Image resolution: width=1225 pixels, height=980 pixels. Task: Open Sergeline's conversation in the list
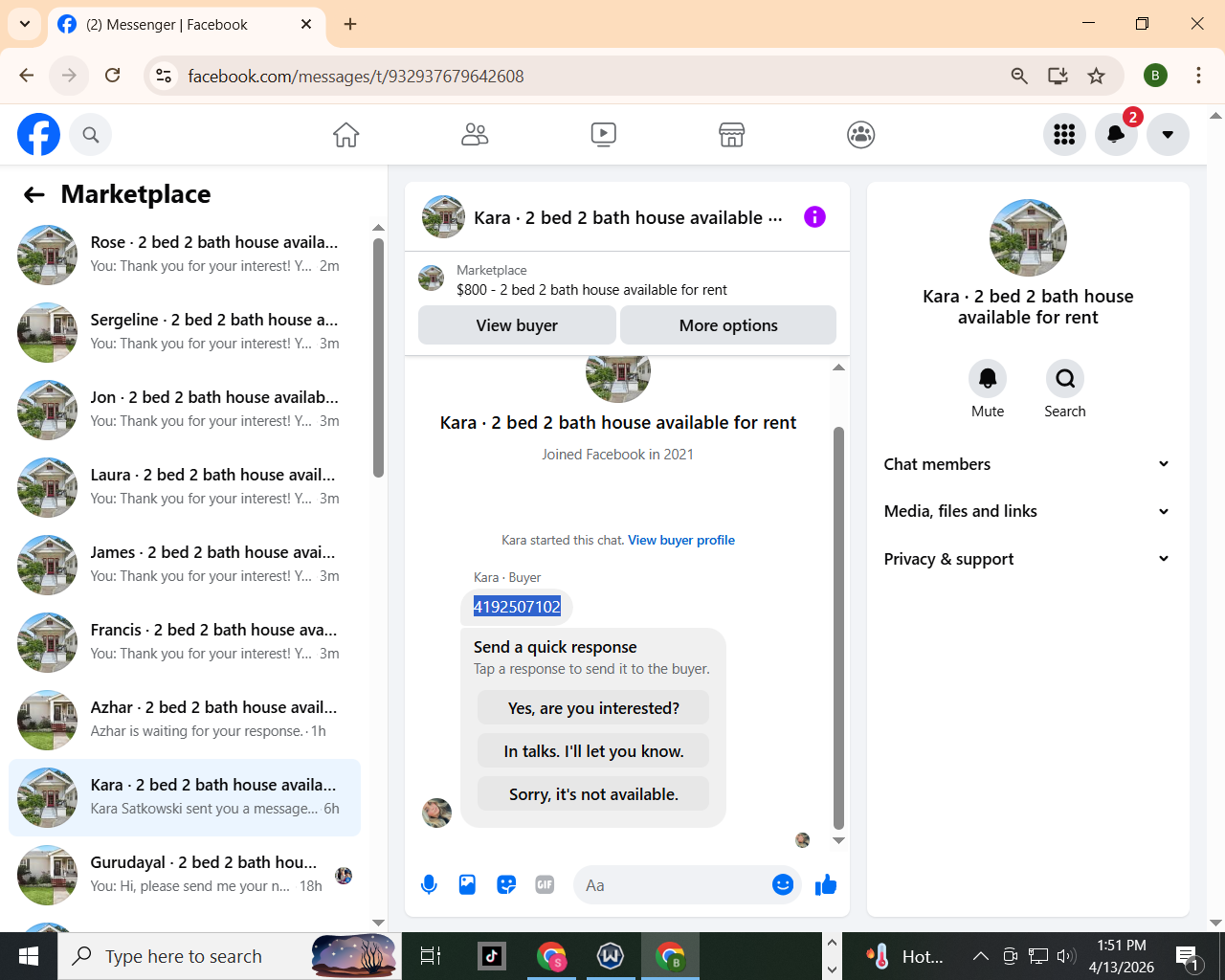click(184, 332)
